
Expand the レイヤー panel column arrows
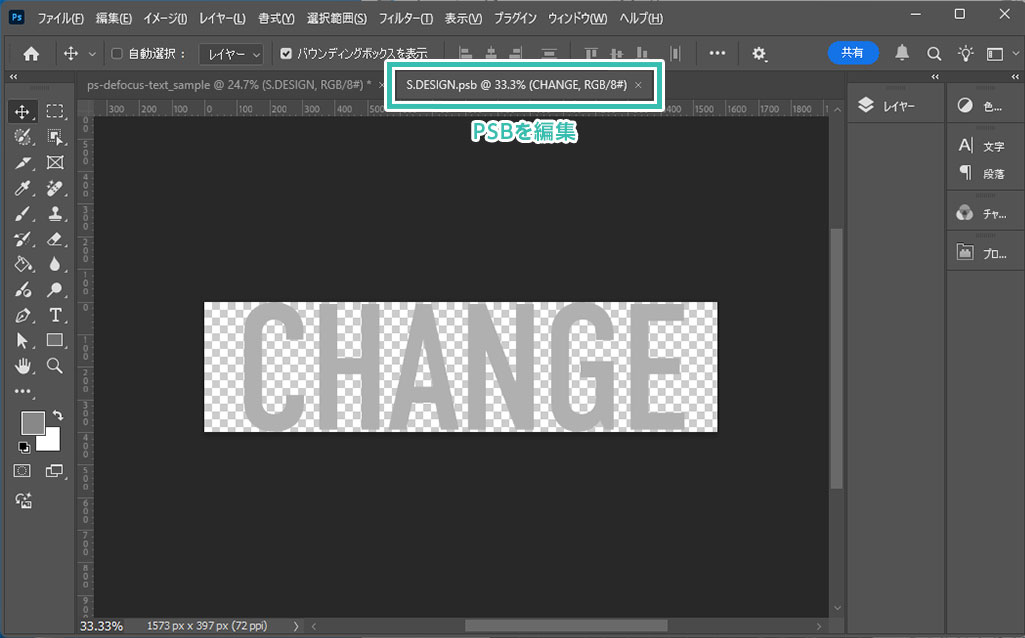click(x=935, y=77)
